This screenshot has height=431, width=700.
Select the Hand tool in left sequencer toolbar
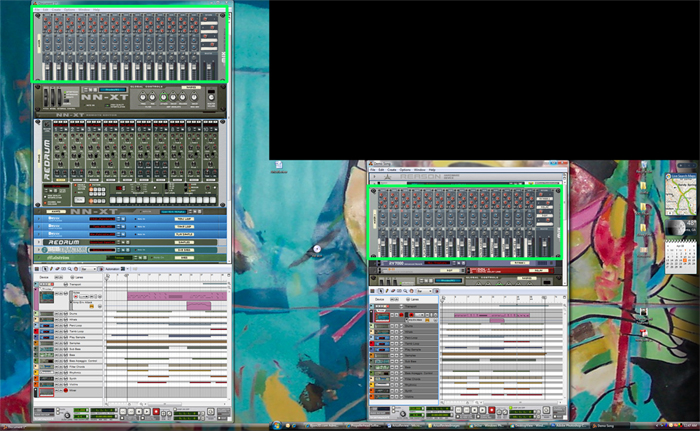pos(76,269)
